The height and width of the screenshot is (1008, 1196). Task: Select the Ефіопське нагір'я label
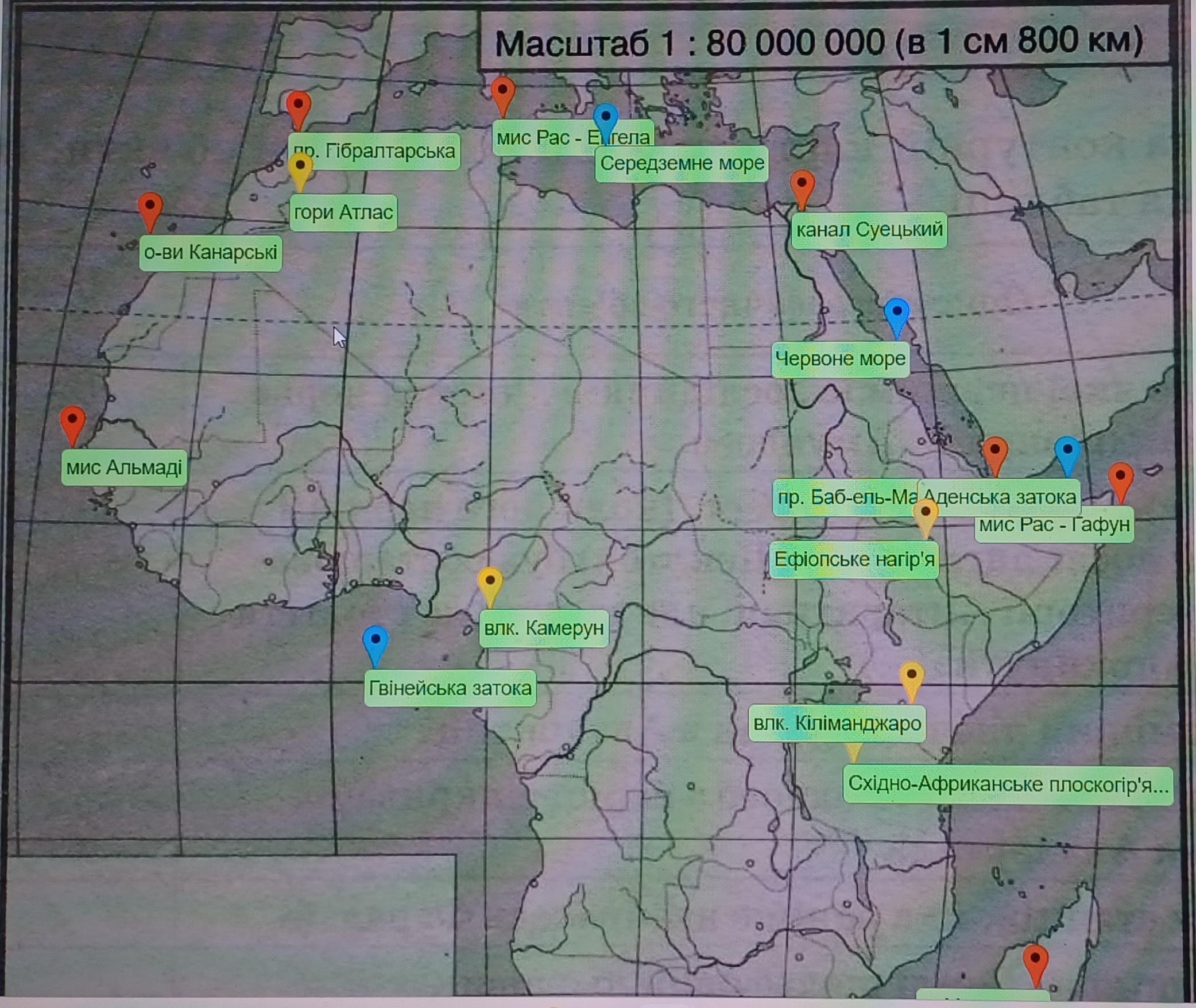coord(853,559)
